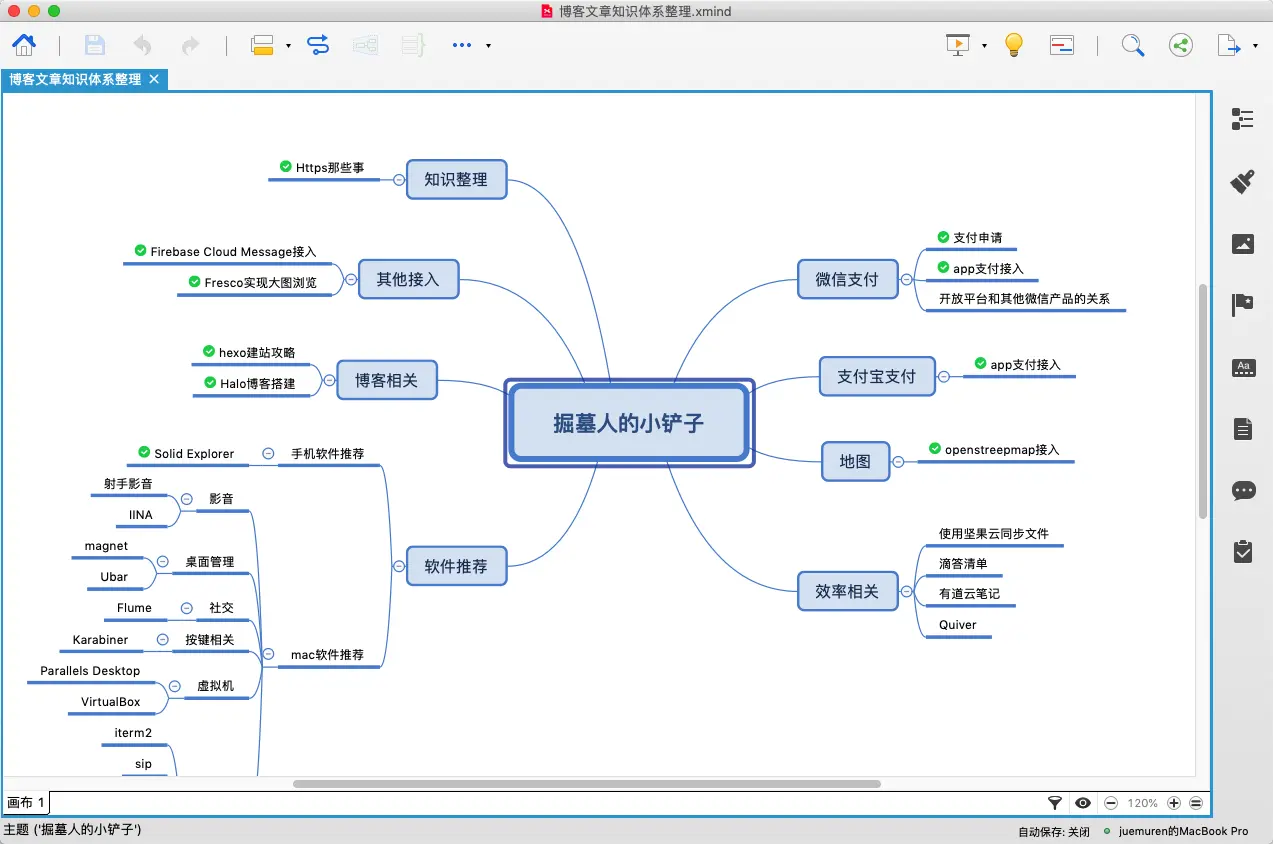Add boundary around topics
1273x844 pixels.
tap(365, 45)
